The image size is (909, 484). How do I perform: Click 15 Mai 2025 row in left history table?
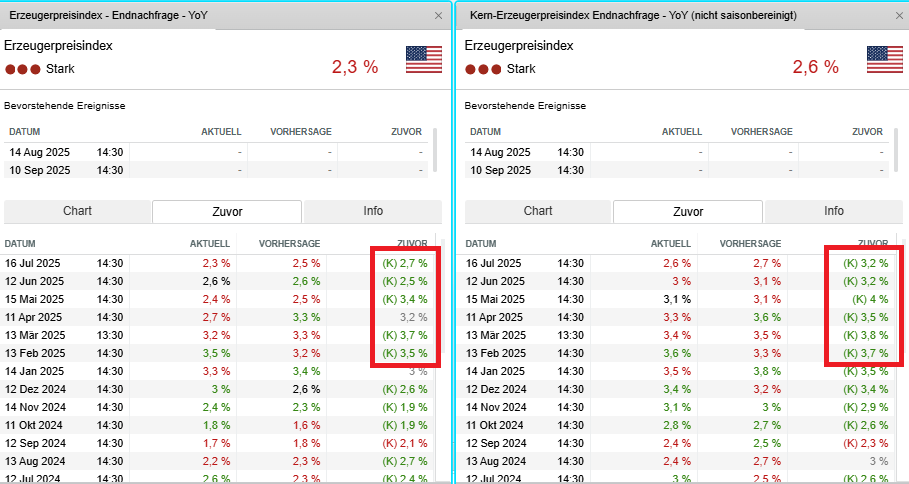click(219, 299)
